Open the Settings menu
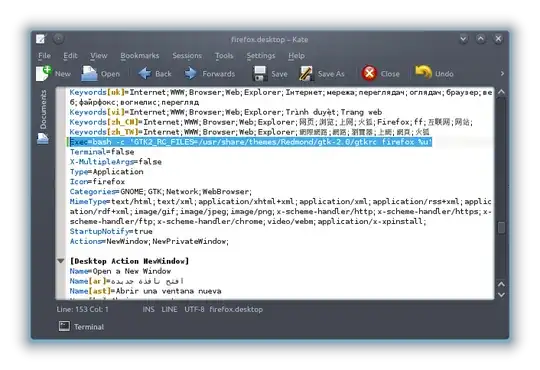This screenshot has width=540, height=370. pyautogui.click(x=261, y=55)
